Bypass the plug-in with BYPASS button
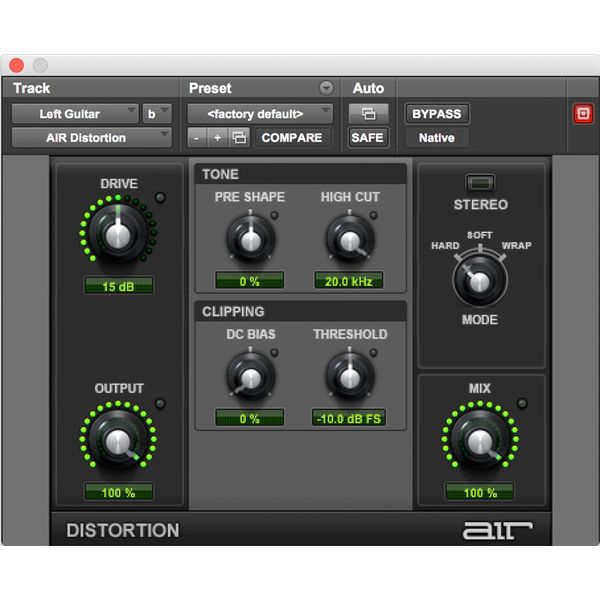Viewport: 600px width, 600px height. [x=437, y=114]
